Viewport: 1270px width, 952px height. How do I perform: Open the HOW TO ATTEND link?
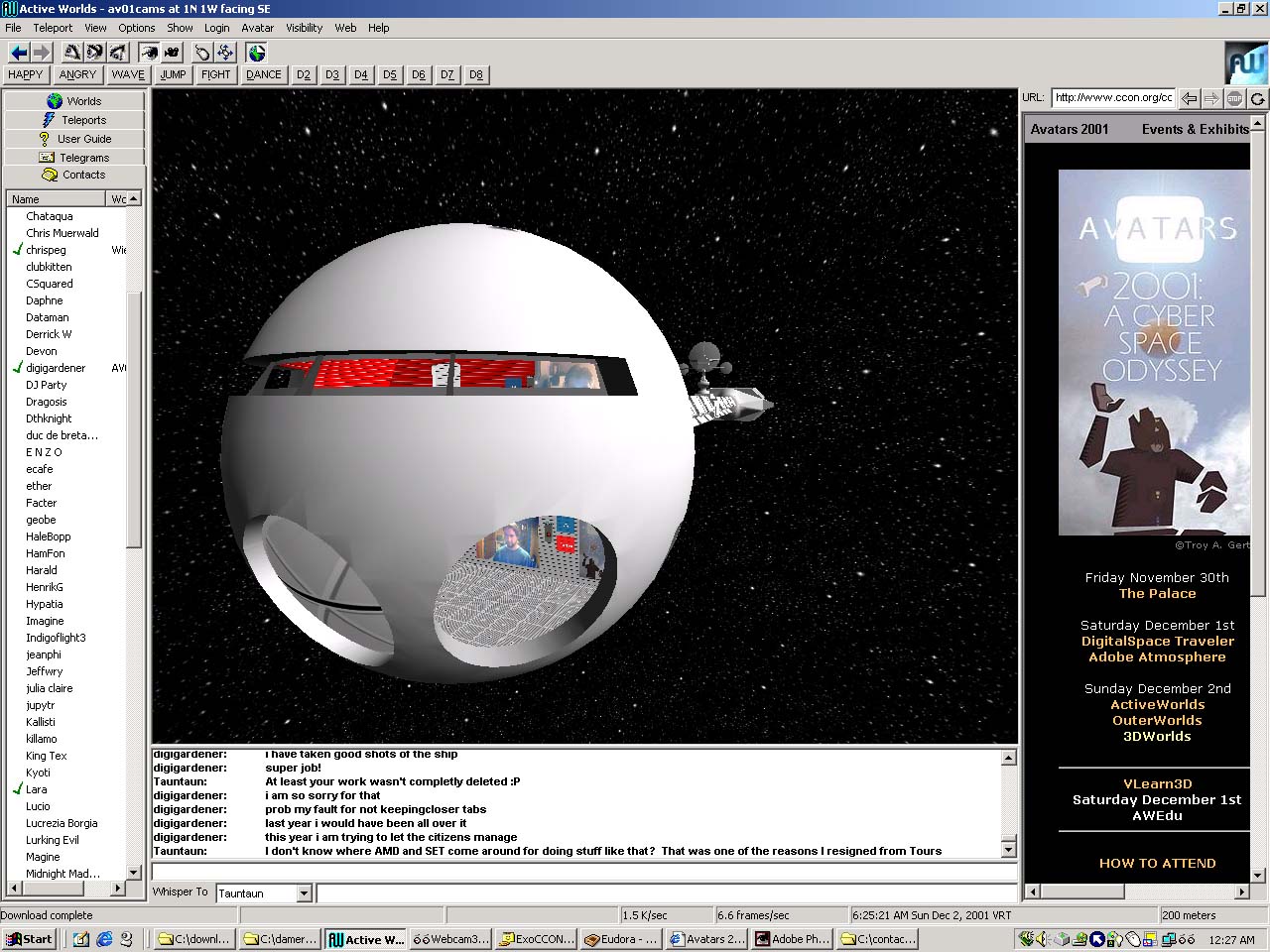[1157, 864]
